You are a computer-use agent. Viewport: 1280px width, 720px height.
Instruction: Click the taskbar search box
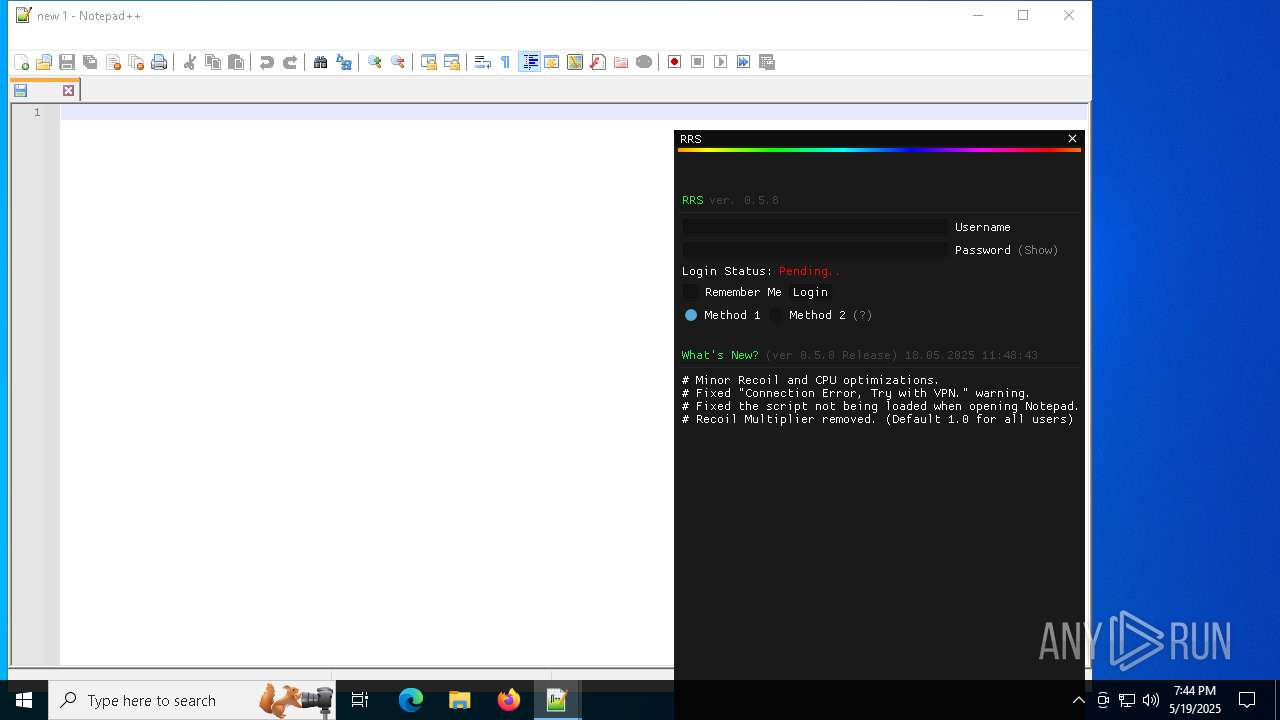coord(191,700)
